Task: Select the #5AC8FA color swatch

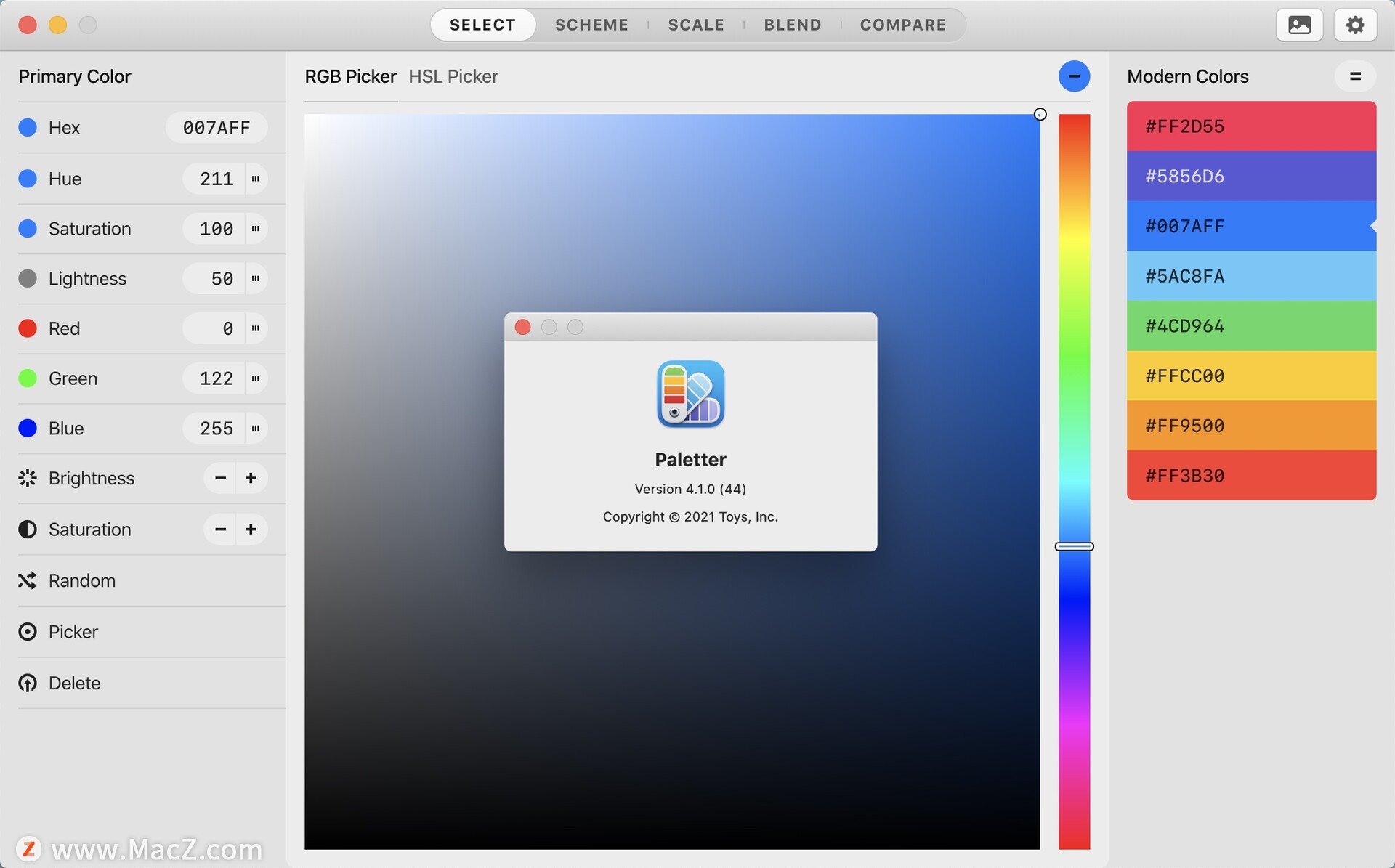Action: pyautogui.click(x=1251, y=276)
